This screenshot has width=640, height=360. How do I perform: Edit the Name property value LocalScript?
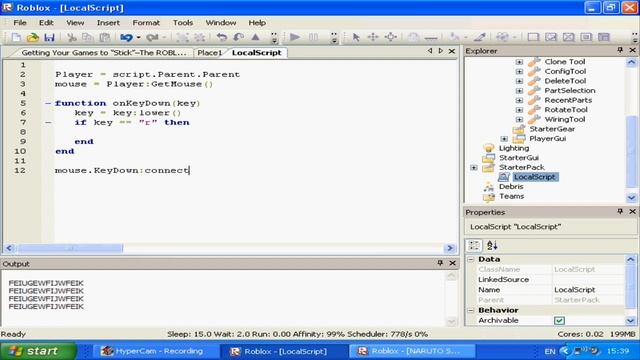coord(588,290)
